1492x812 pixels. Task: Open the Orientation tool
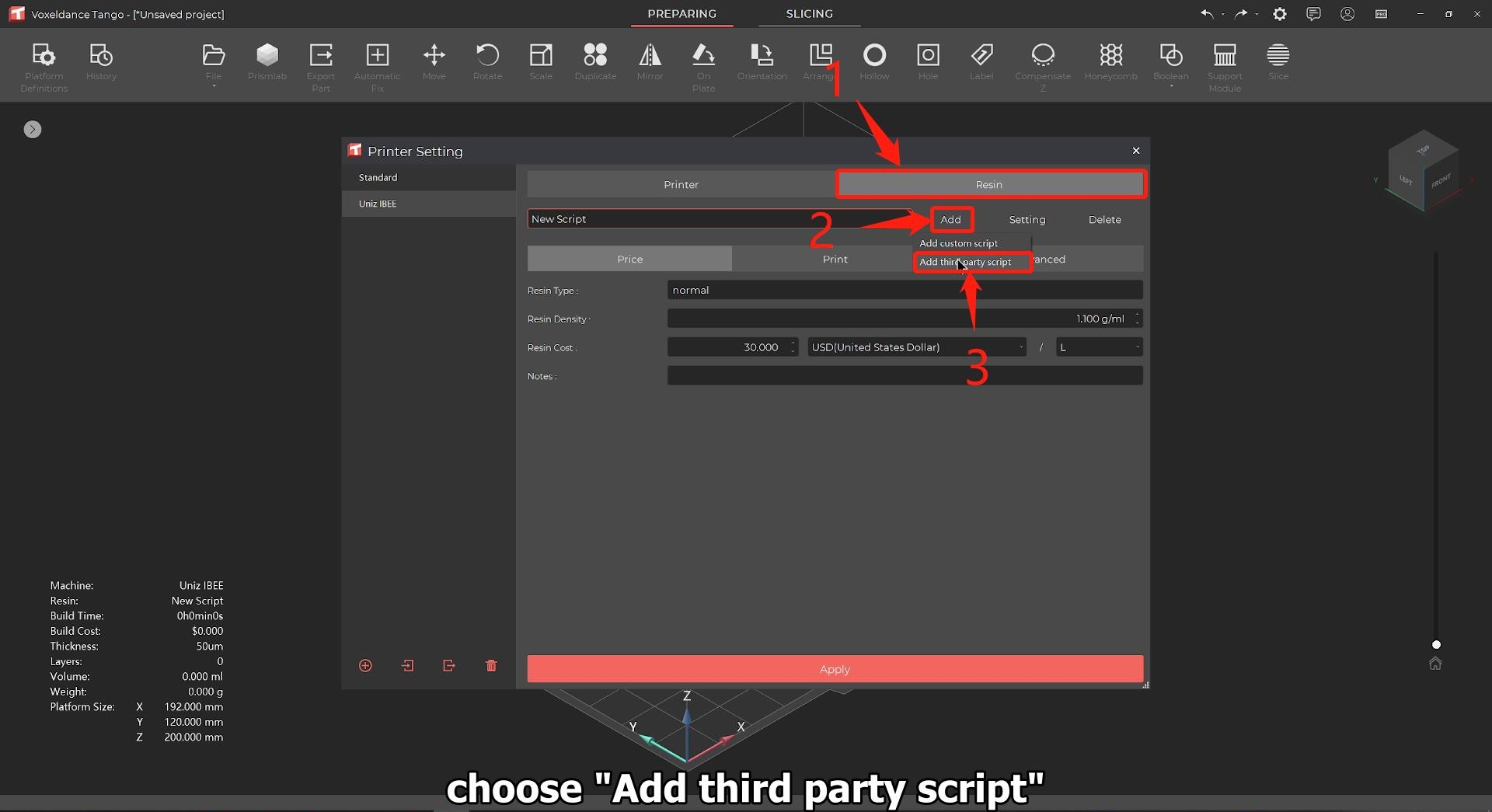[762, 62]
